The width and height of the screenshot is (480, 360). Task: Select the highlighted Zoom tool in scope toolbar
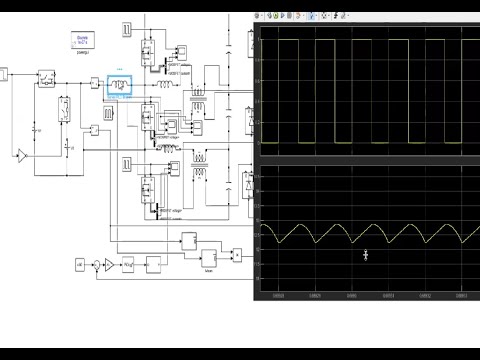312,16
